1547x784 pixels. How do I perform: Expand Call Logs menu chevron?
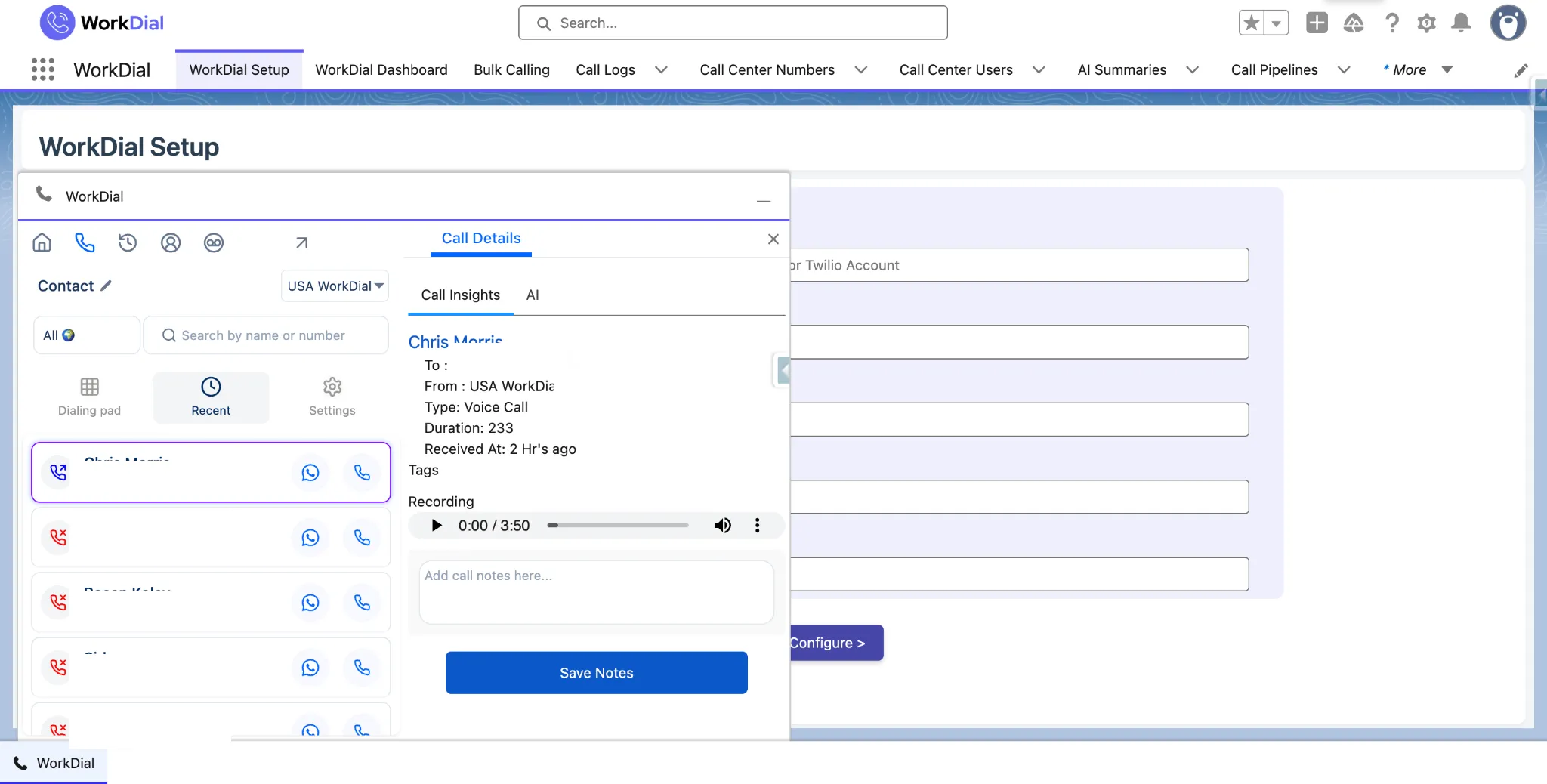[x=661, y=70]
